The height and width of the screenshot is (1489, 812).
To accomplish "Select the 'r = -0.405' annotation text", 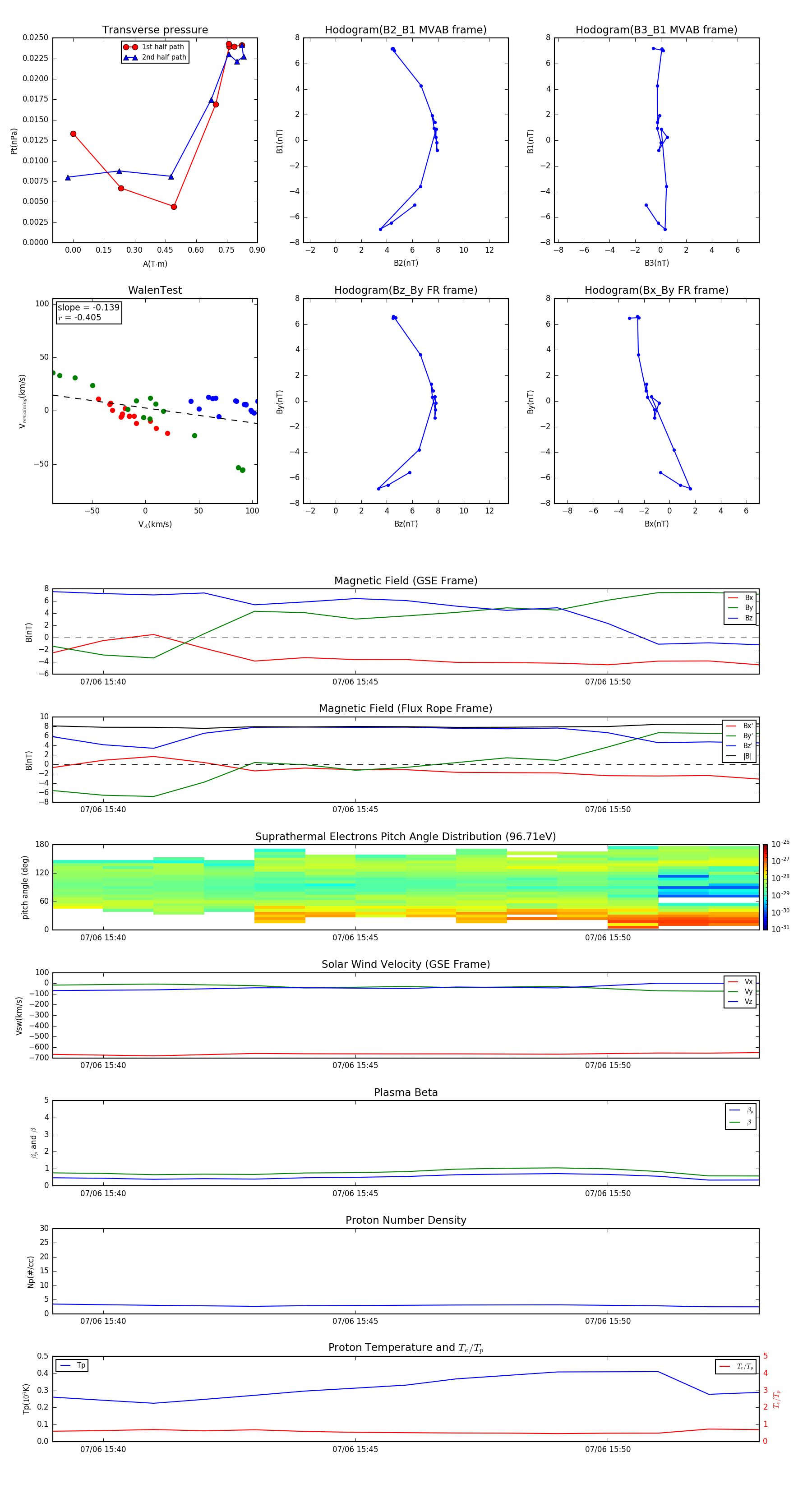I will 80,317.
